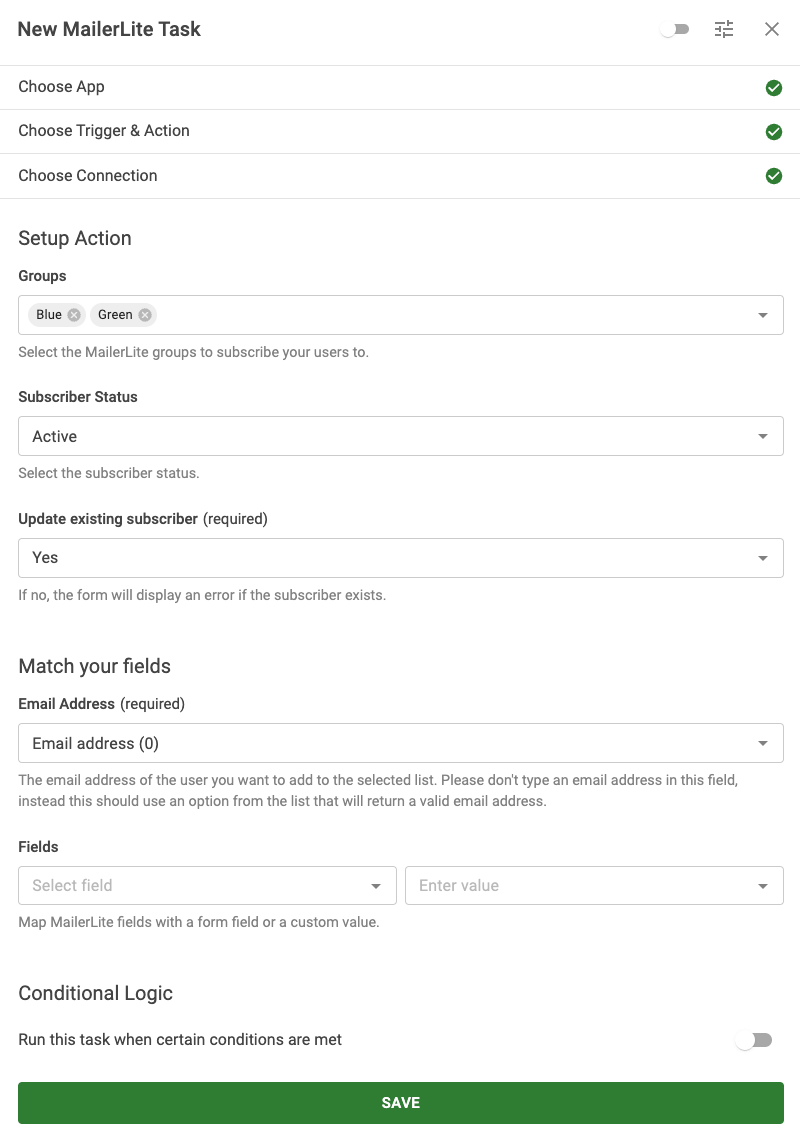Remove the Green group chip
This screenshot has width=800, height=1142.
[x=145, y=315]
